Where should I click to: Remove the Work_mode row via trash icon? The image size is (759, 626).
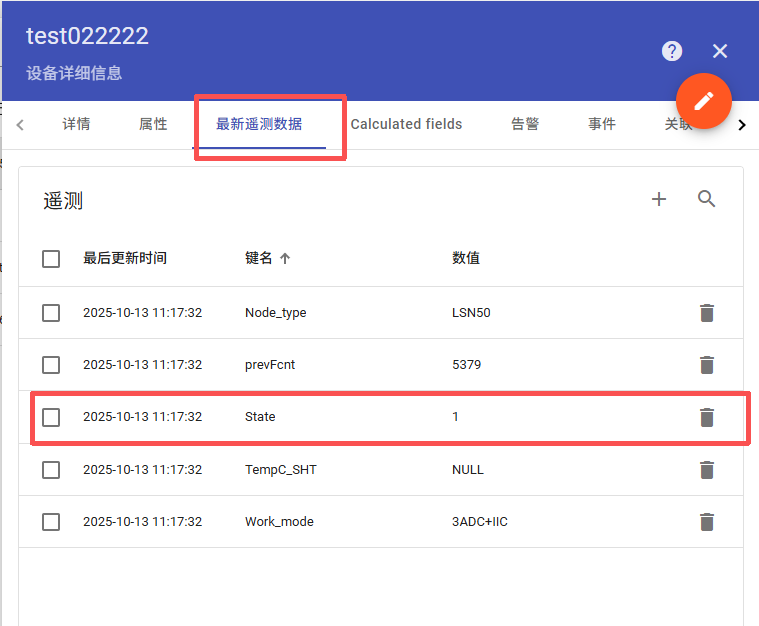coord(707,521)
